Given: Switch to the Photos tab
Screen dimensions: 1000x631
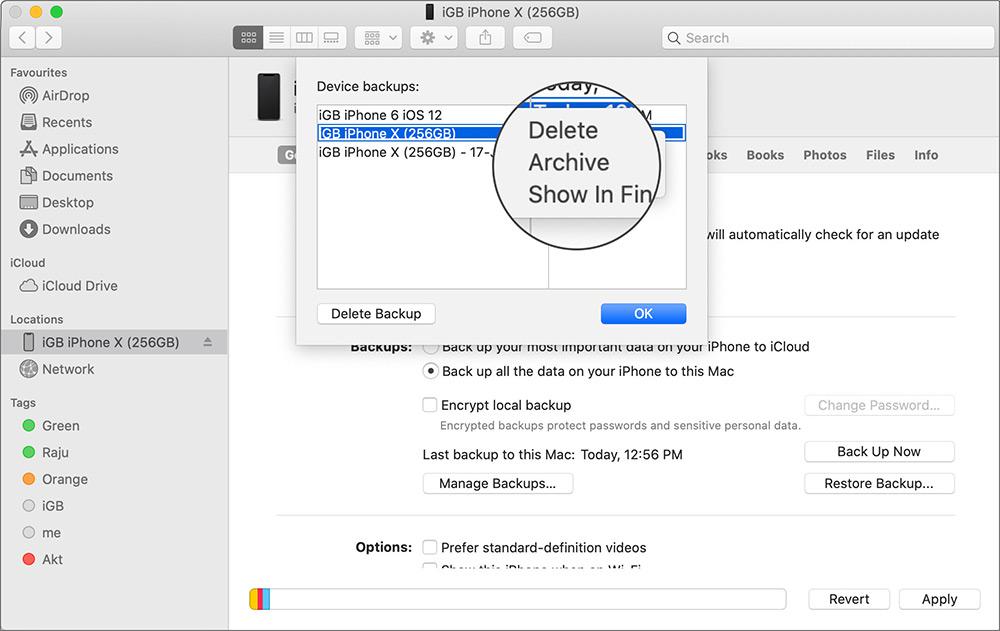Looking at the screenshot, I should [825, 155].
